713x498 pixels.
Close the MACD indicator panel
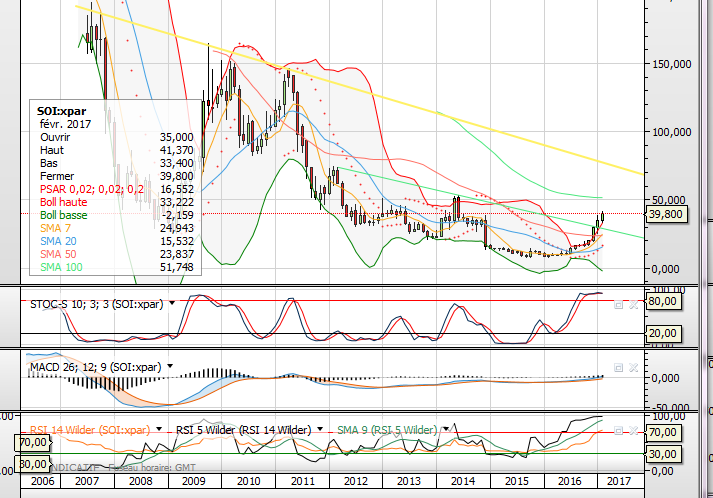coord(632,368)
